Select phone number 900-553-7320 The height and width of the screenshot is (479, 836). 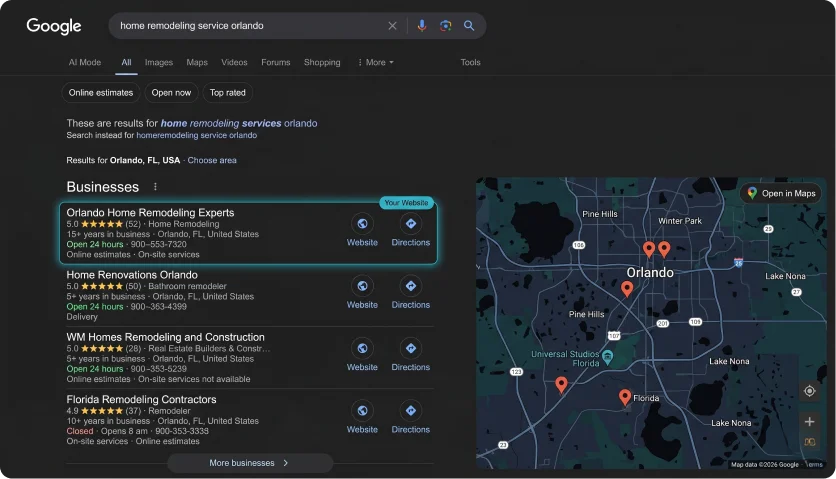(158, 244)
